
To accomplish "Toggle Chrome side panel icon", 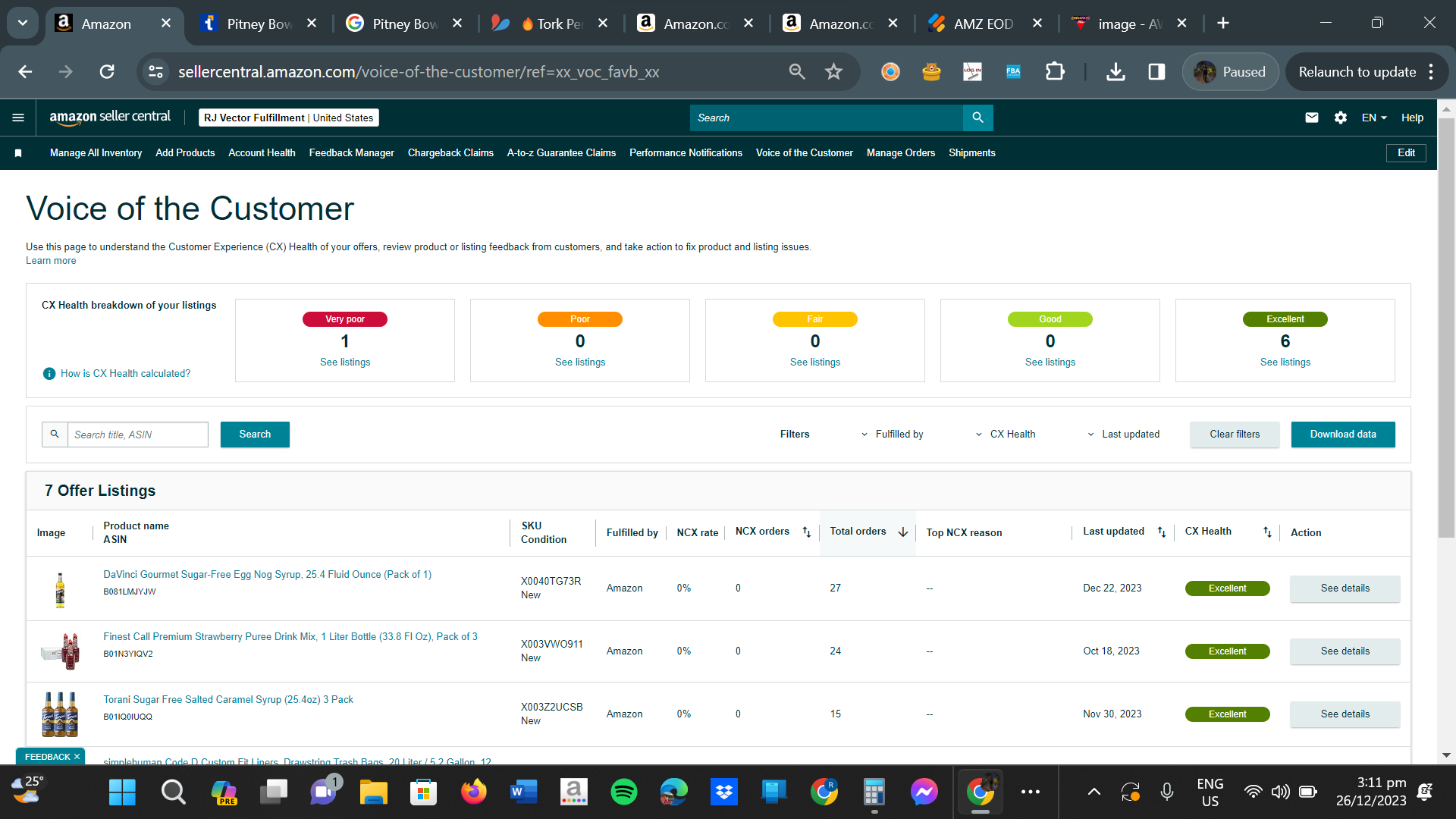I will (1156, 72).
